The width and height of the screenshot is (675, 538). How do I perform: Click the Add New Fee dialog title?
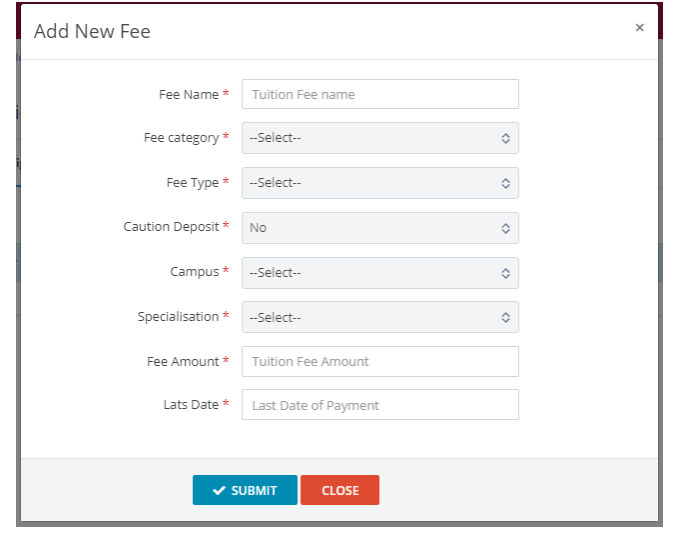click(x=92, y=31)
